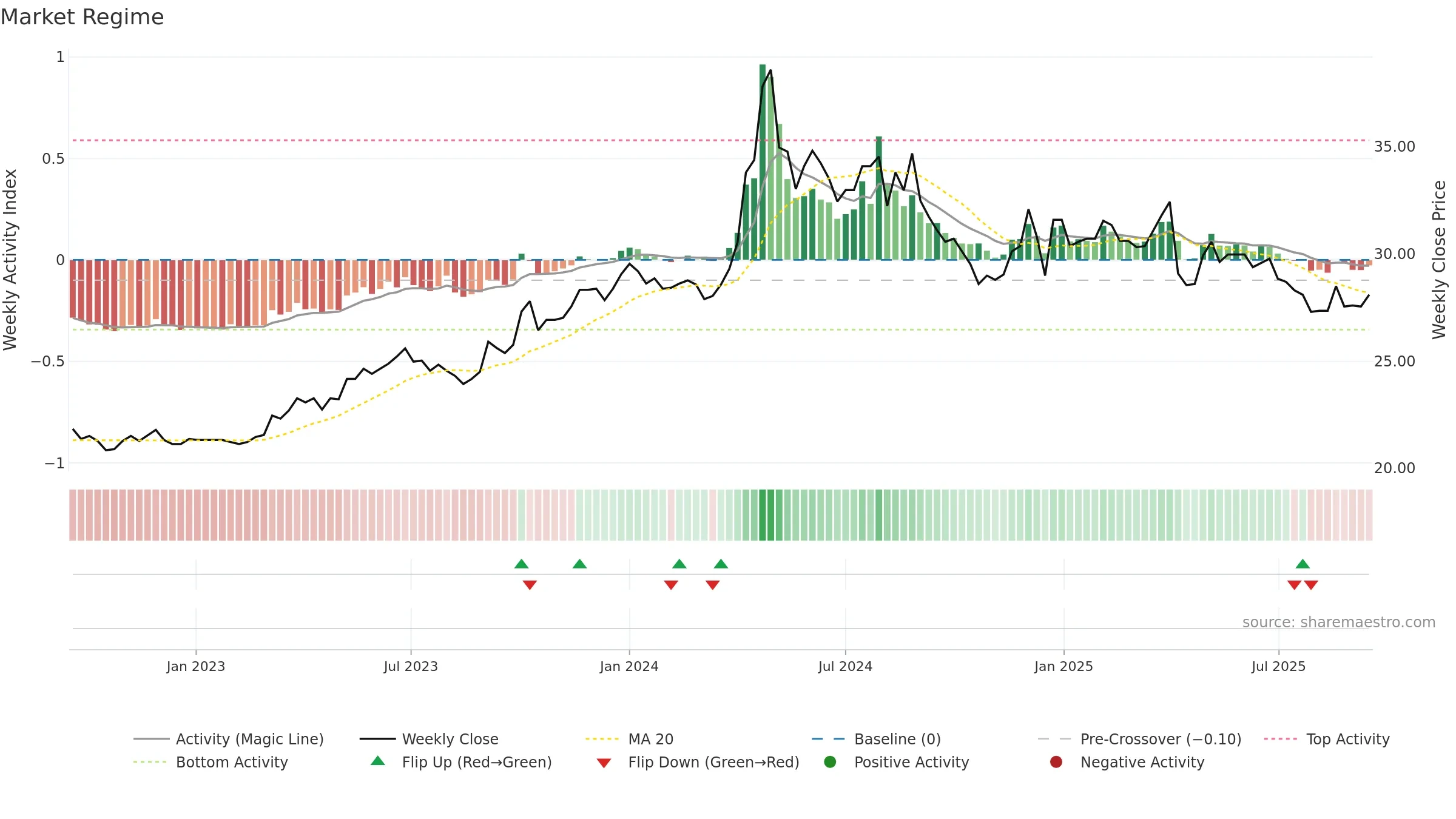Click the last flip-up marker near Jul 2025
Screen dimensions: 1456x819
[x=1303, y=564]
